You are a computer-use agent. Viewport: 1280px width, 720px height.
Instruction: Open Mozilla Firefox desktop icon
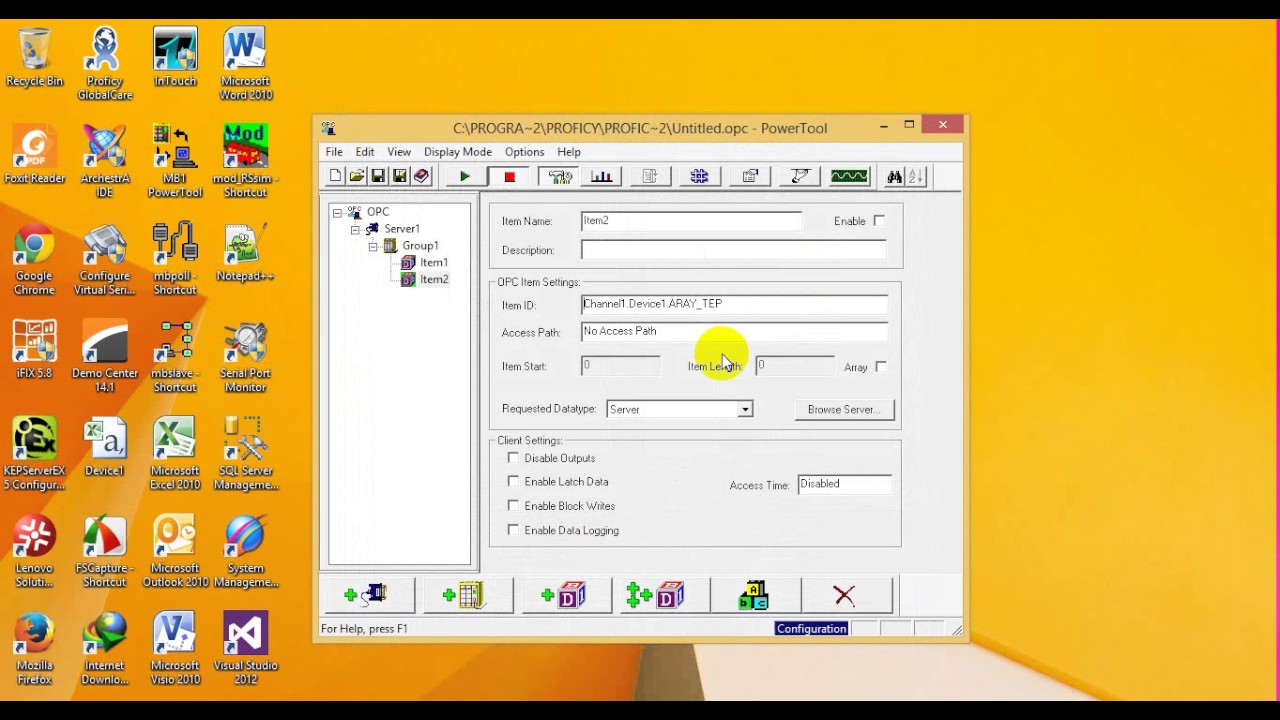(34, 649)
